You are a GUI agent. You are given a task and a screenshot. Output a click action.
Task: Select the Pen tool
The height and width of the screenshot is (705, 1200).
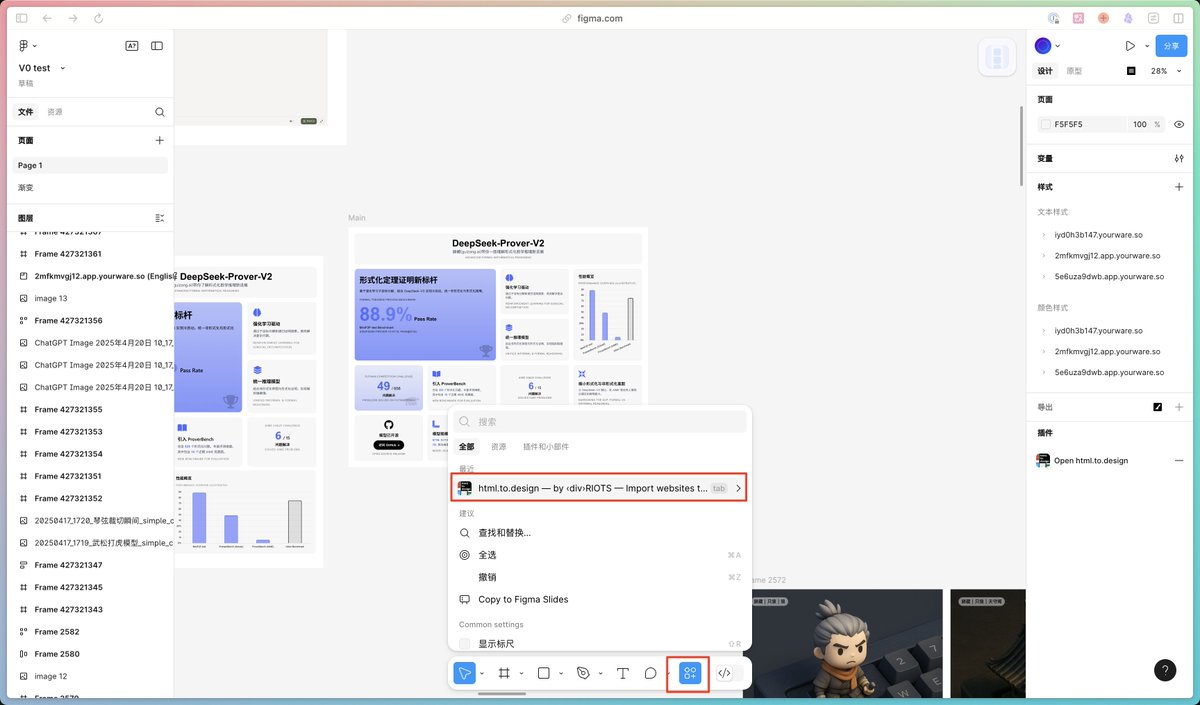pyautogui.click(x=584, y=673)
